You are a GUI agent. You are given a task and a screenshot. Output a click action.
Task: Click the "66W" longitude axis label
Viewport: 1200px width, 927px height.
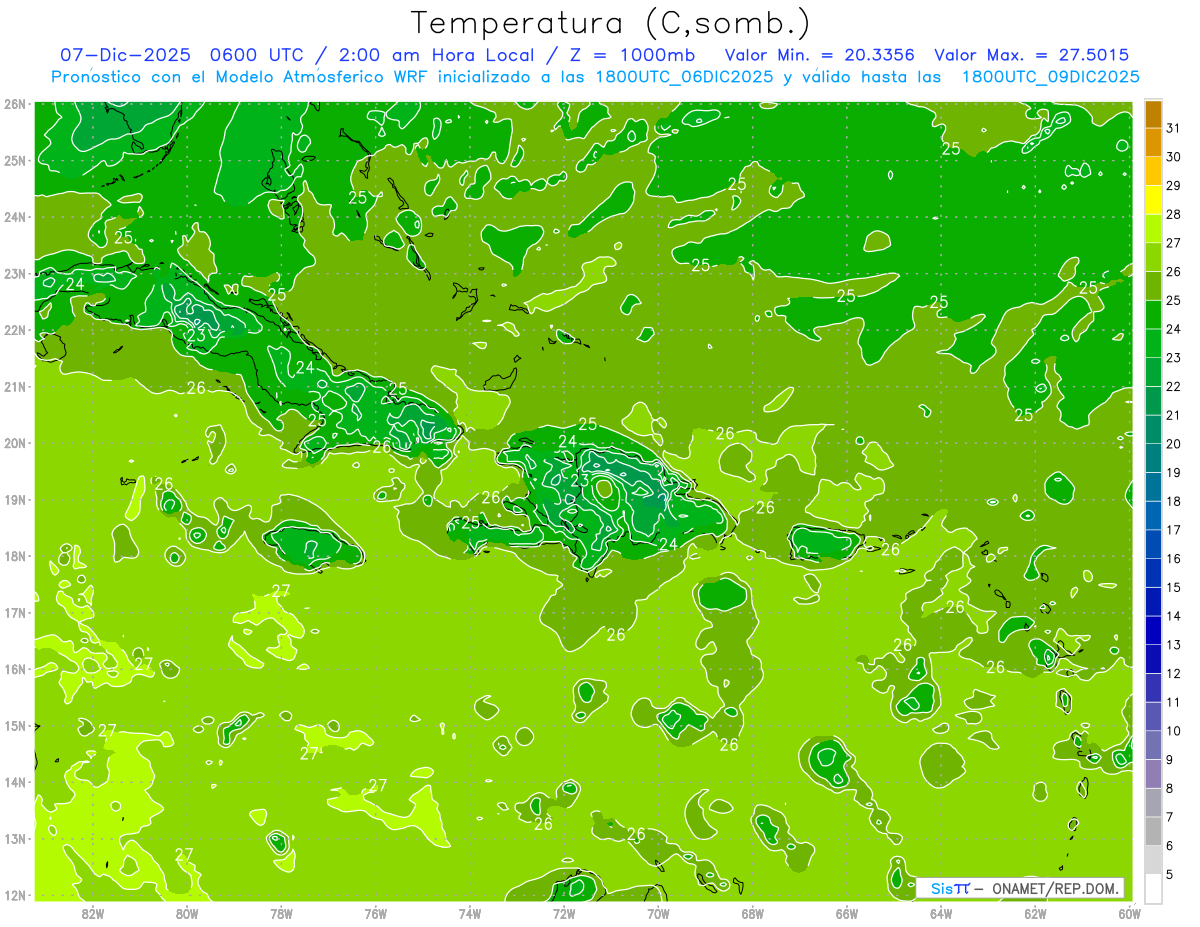click(x=847, y=913)
